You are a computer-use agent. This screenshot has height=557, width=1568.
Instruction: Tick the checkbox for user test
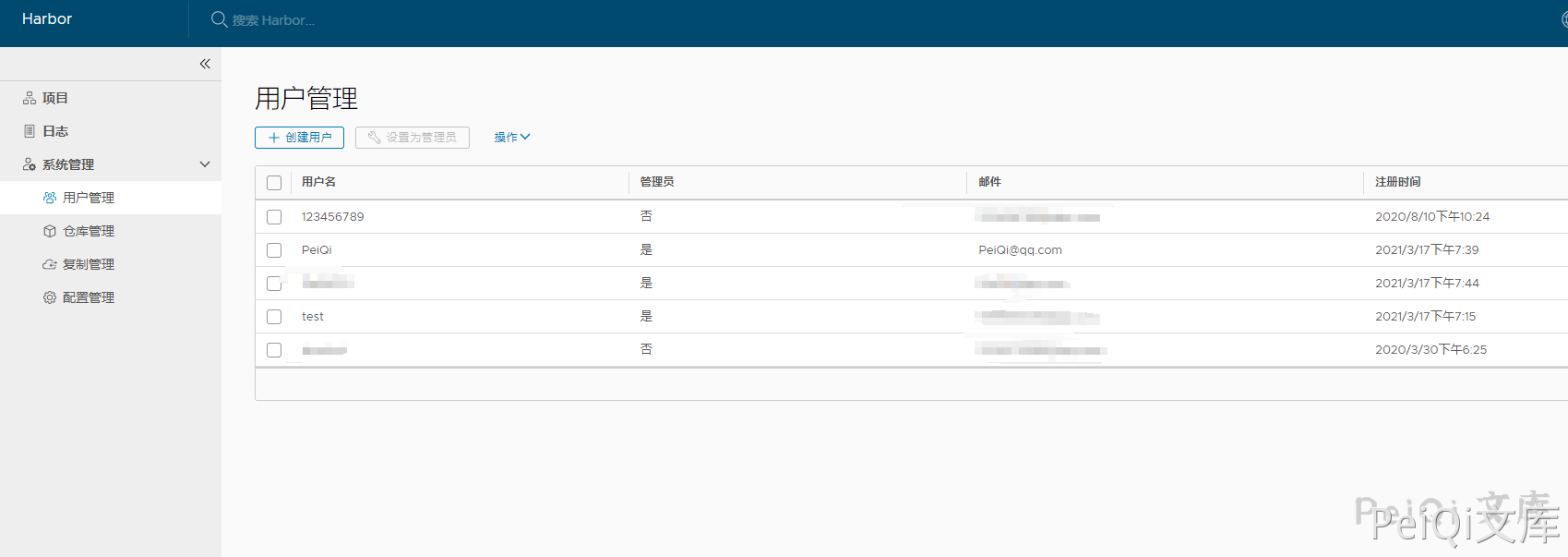(274, 317)
